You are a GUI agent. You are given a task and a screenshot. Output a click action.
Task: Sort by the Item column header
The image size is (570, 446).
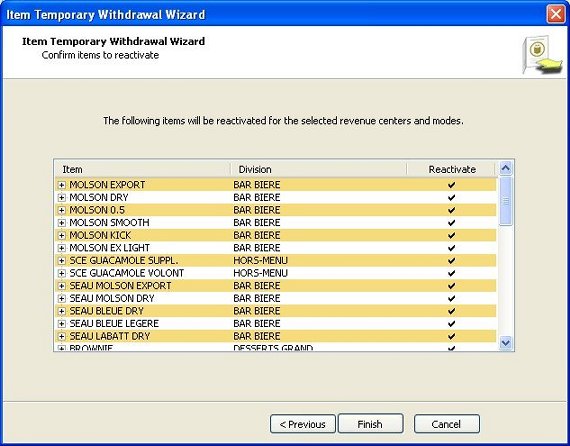point(142,169)
